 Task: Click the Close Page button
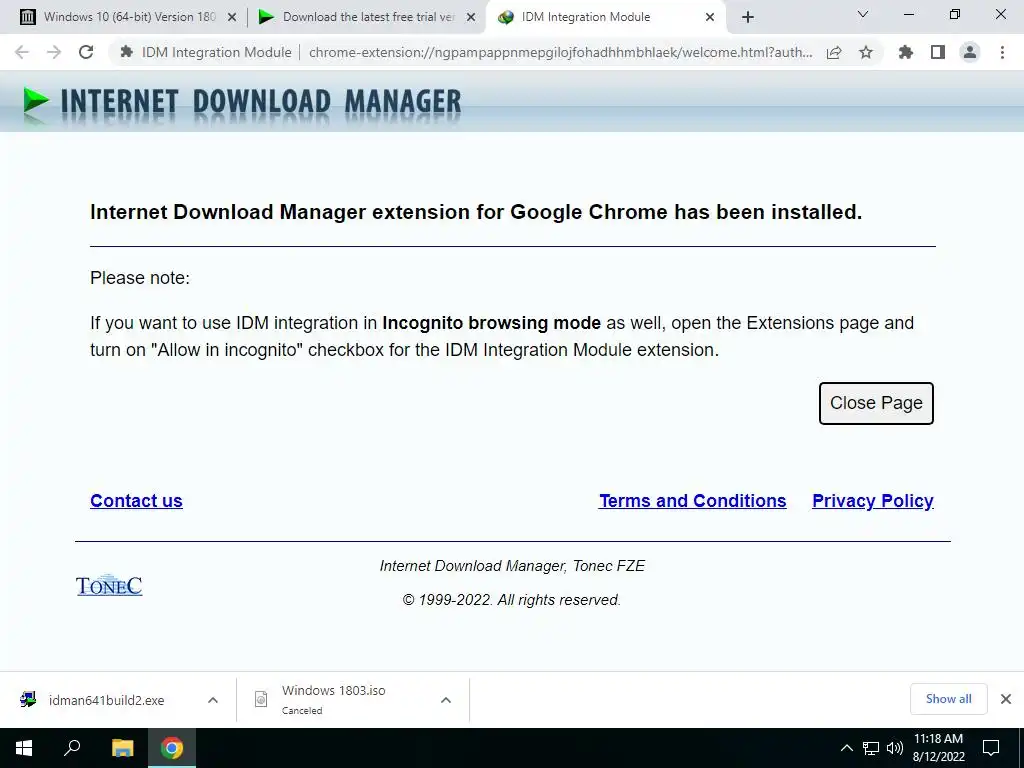click(876, 403)
